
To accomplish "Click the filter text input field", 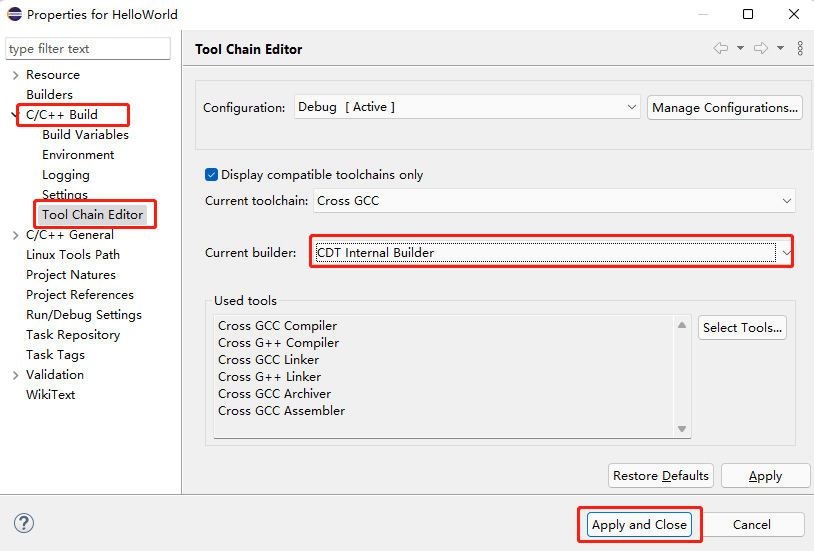I will coord(88,49).
